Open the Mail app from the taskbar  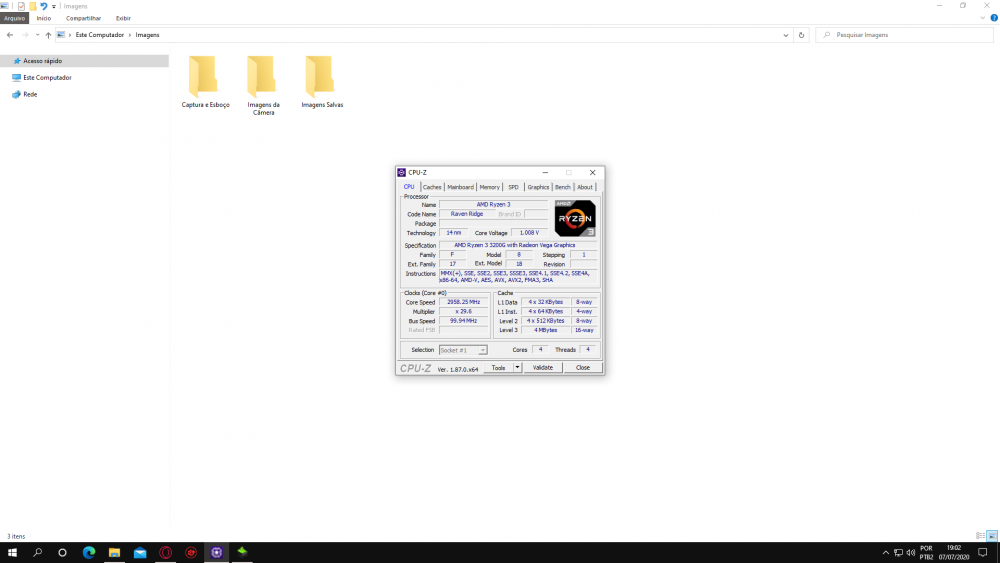139,552
